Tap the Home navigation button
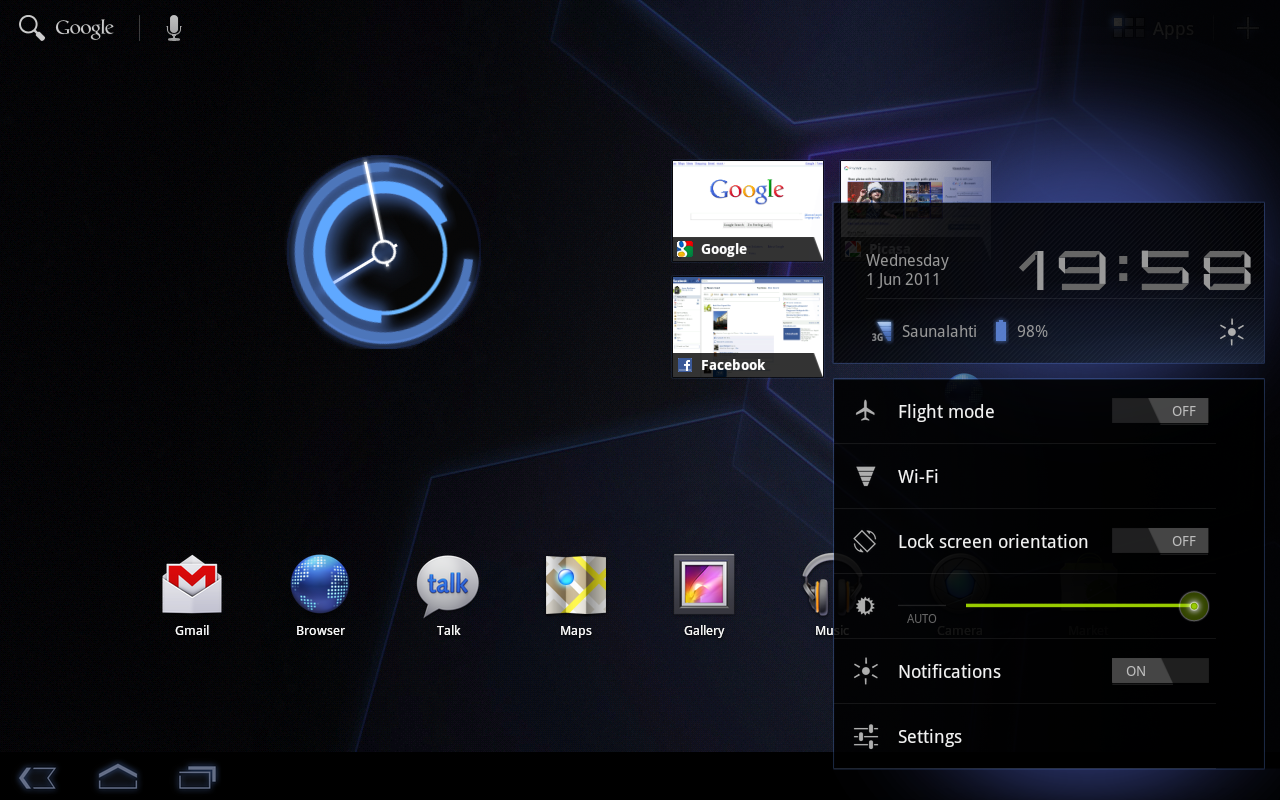1280x800 pixels. tap(117, 776)
